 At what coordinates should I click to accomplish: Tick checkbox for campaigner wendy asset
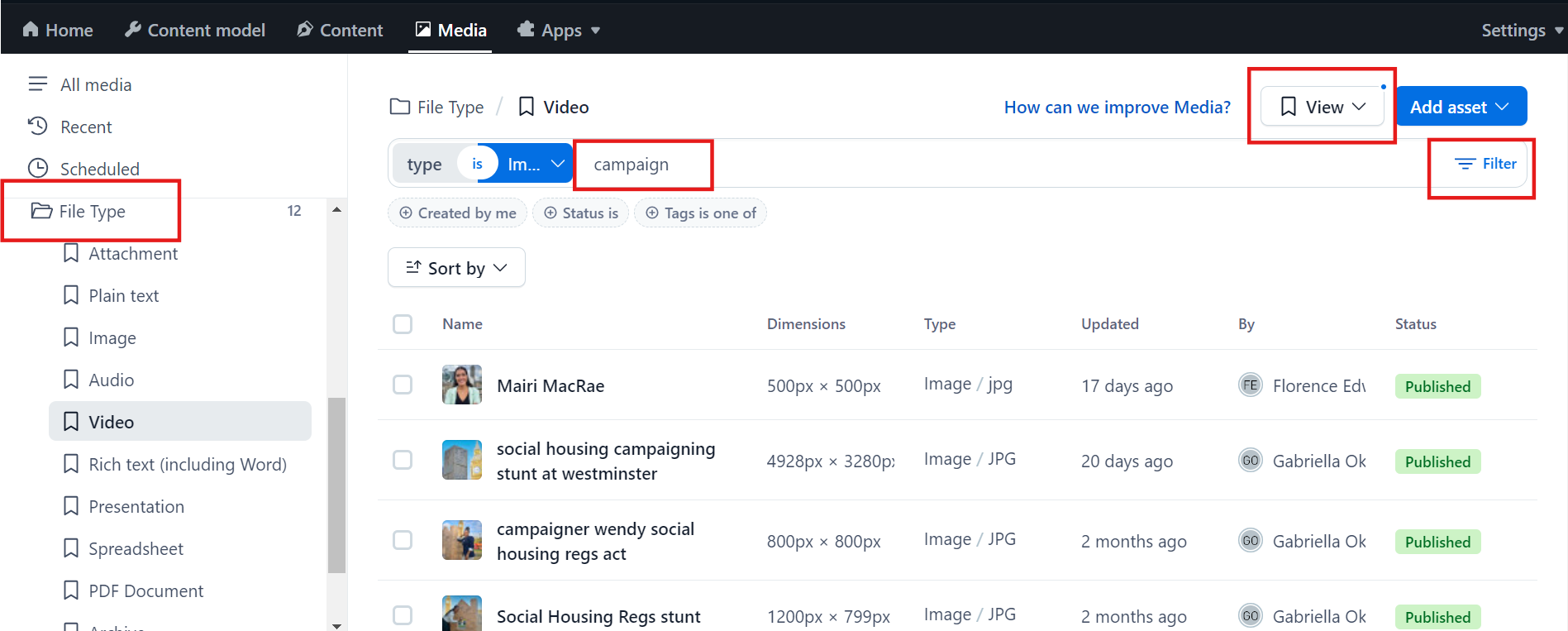[403, 540]
